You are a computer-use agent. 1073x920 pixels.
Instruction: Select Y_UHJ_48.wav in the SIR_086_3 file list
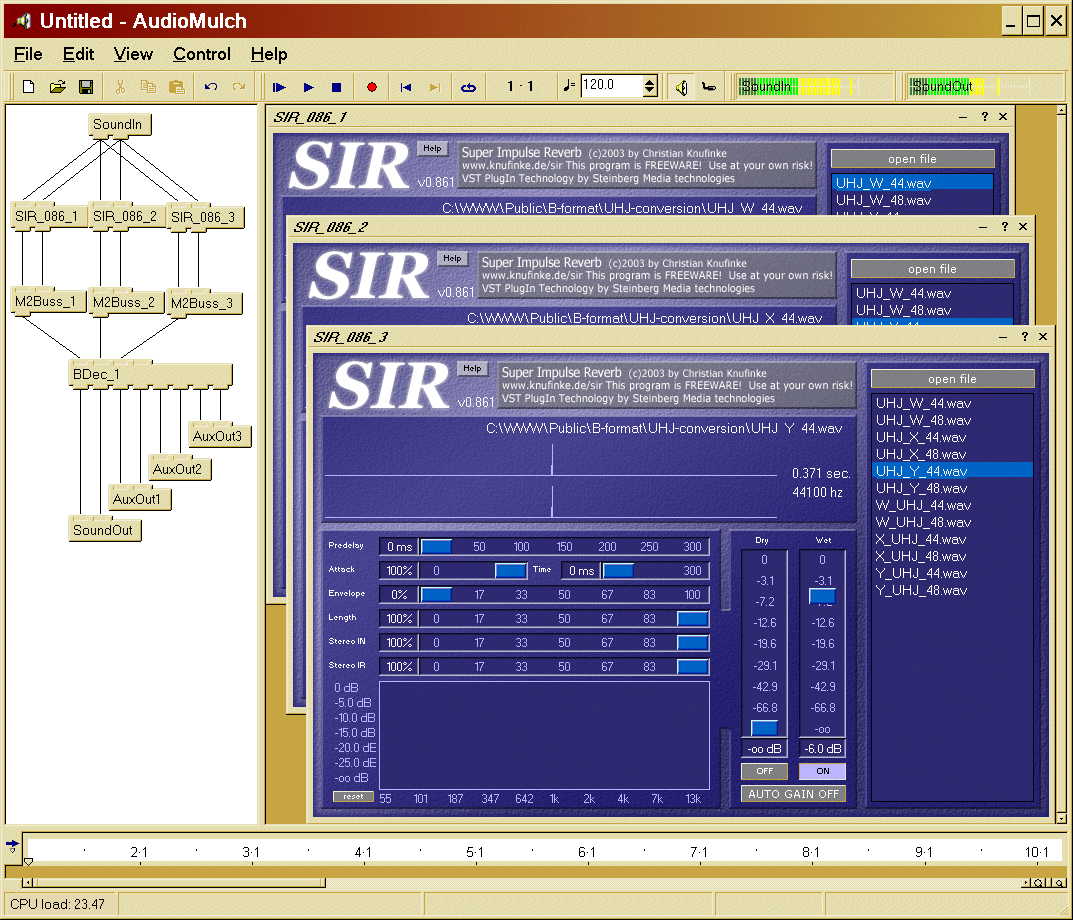[952, 590]
